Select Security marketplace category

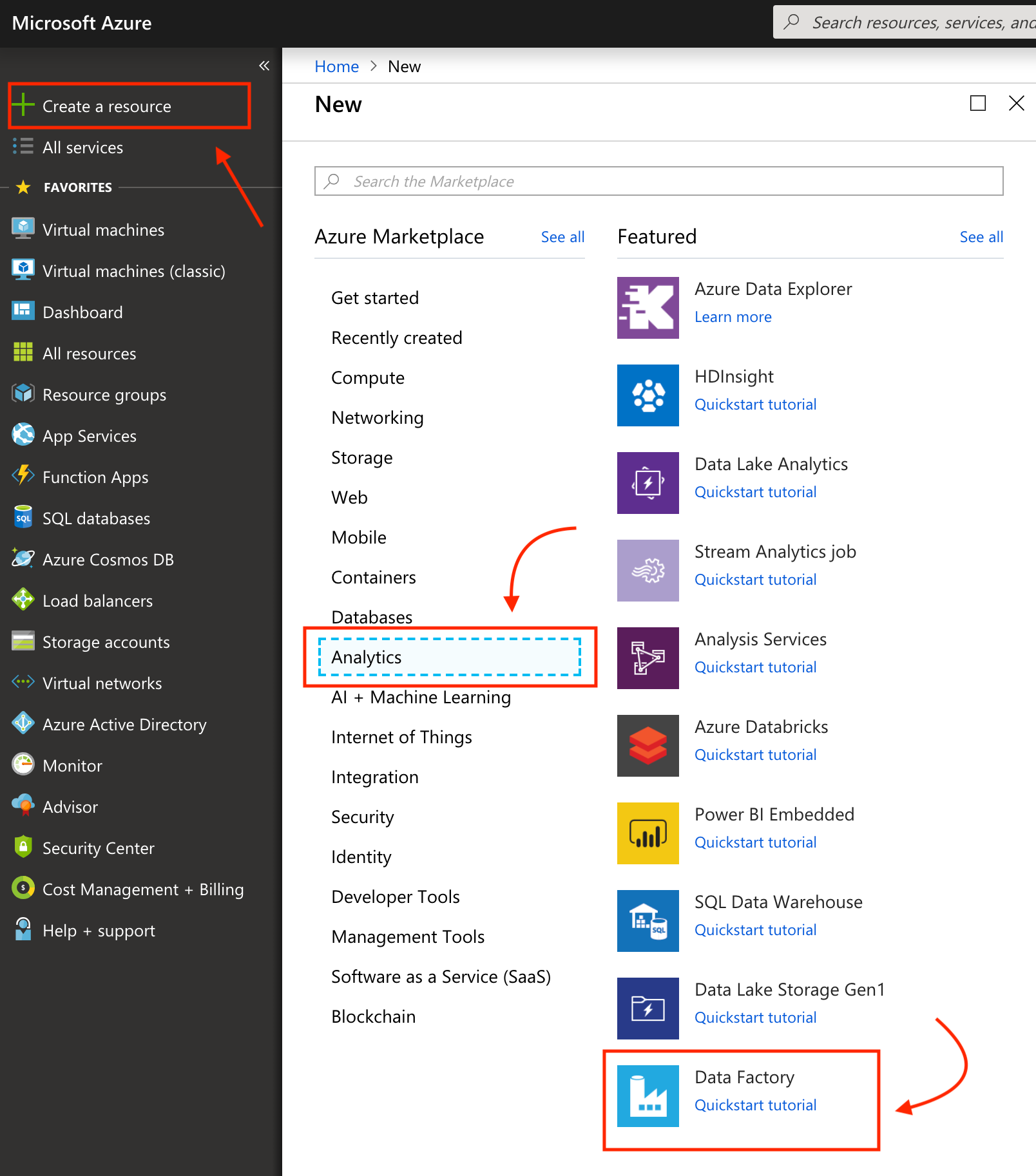tap(363, 817)
